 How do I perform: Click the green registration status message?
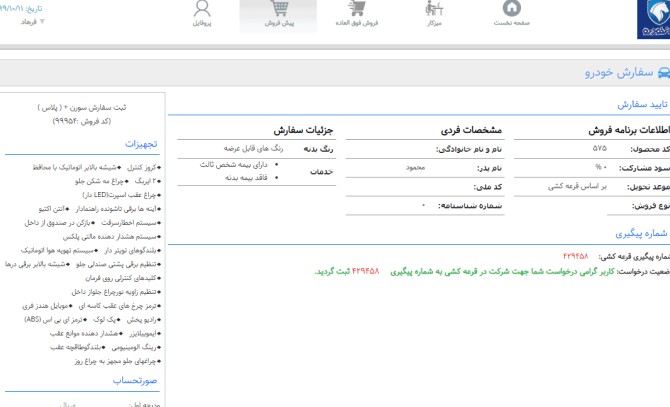tap(464, 271)
